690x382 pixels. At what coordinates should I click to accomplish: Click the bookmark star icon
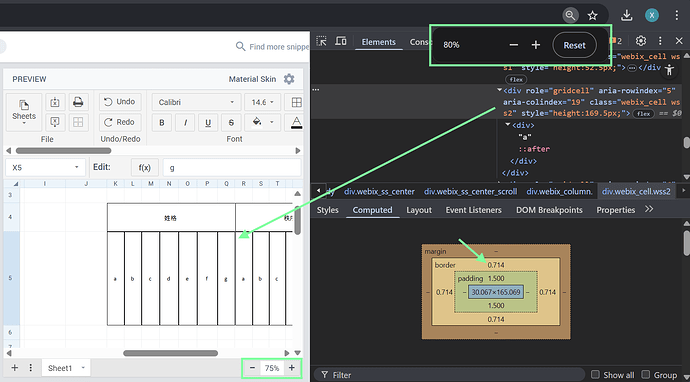pyautogui.click(x=593, y=16)
